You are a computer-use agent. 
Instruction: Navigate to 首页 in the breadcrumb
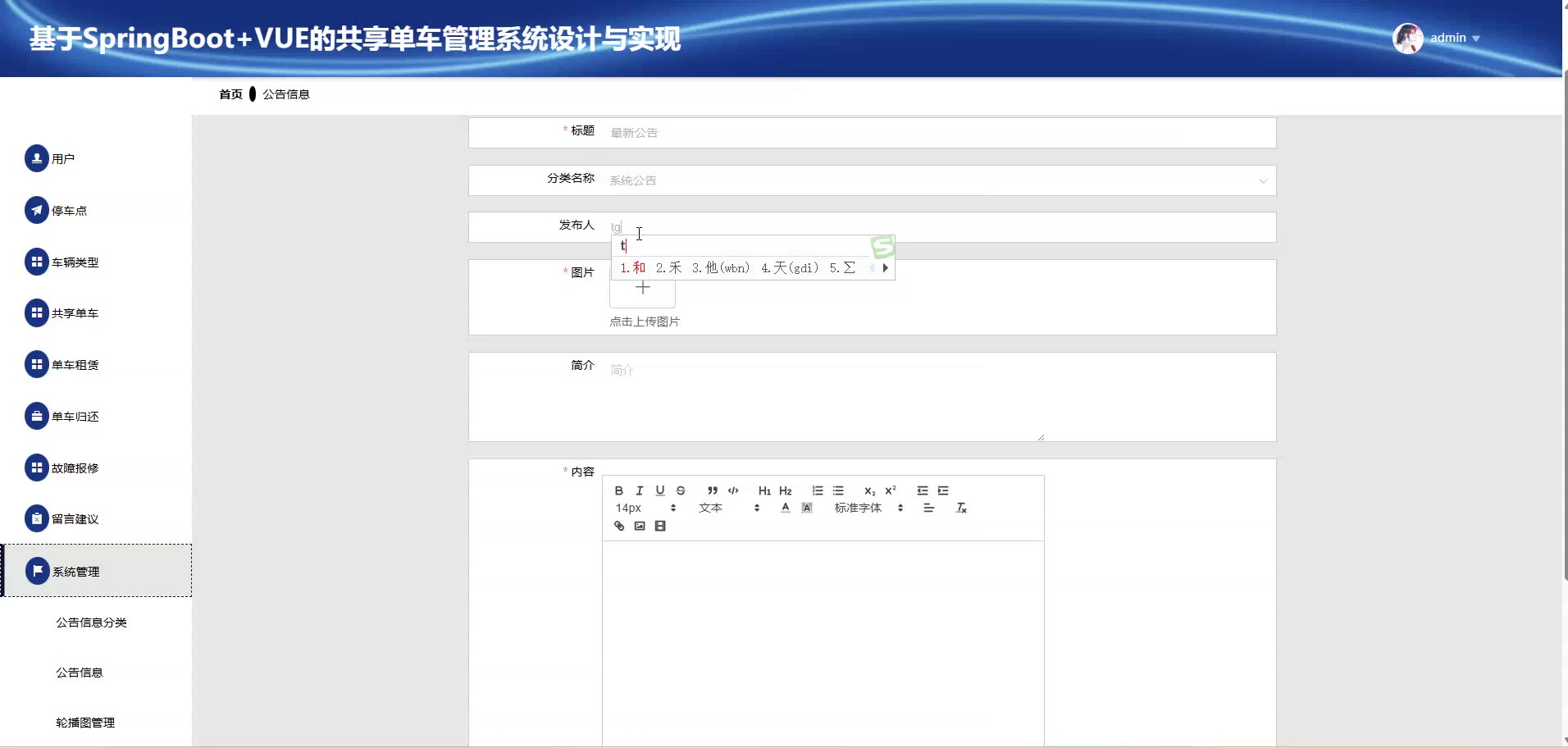pyautogui.click(x=230, y=94)
